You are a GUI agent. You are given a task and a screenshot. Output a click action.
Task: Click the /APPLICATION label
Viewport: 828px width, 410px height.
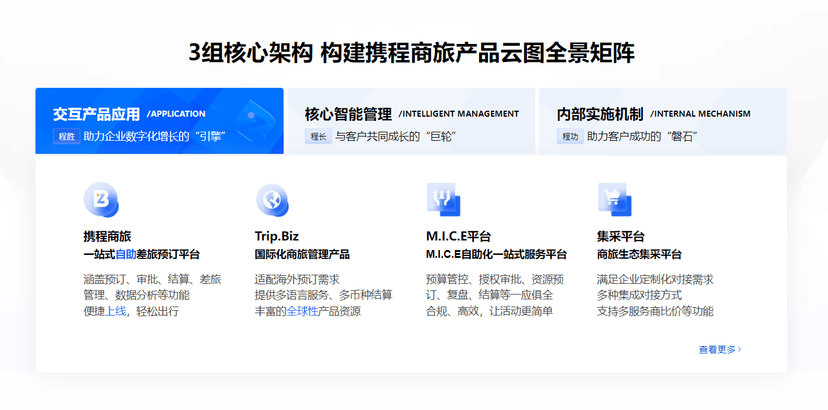click(x=176, y=114)
